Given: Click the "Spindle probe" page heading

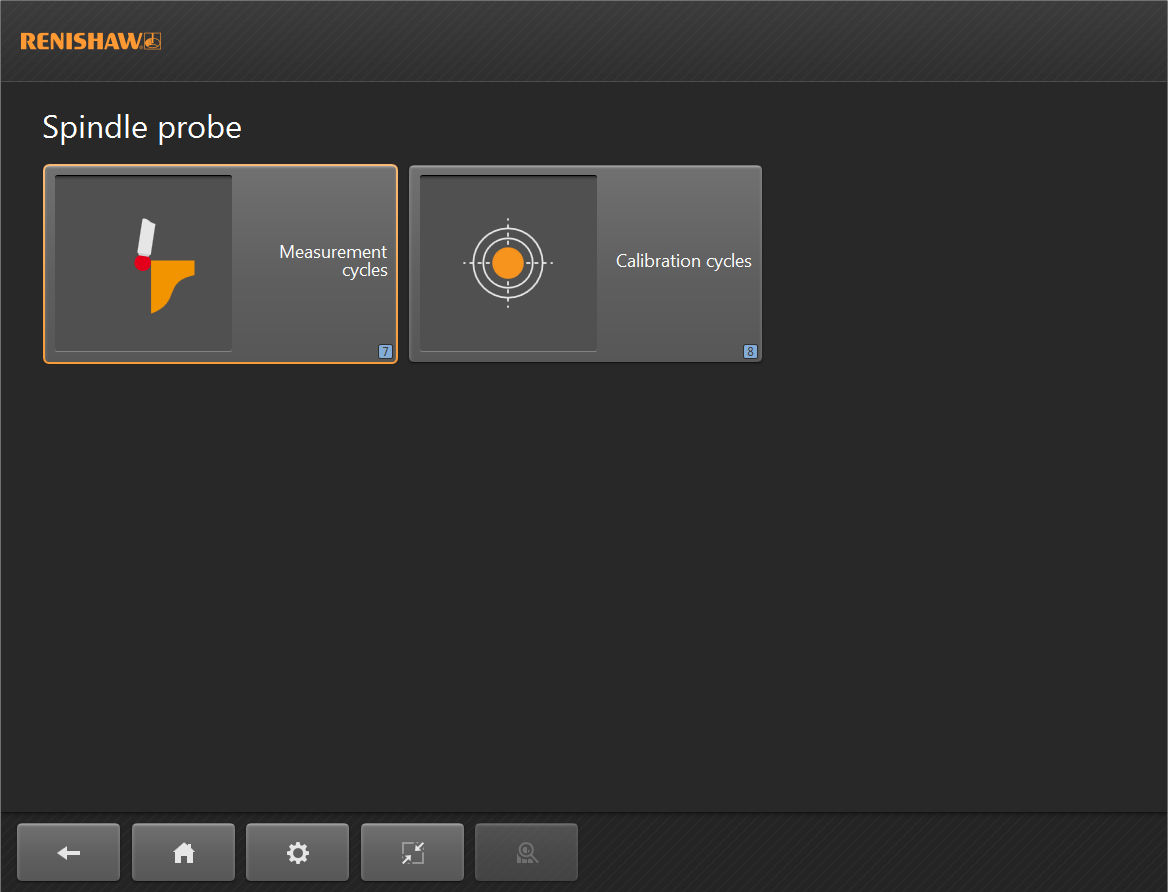Looking at the screenshot, I should [x=142, y=128].
